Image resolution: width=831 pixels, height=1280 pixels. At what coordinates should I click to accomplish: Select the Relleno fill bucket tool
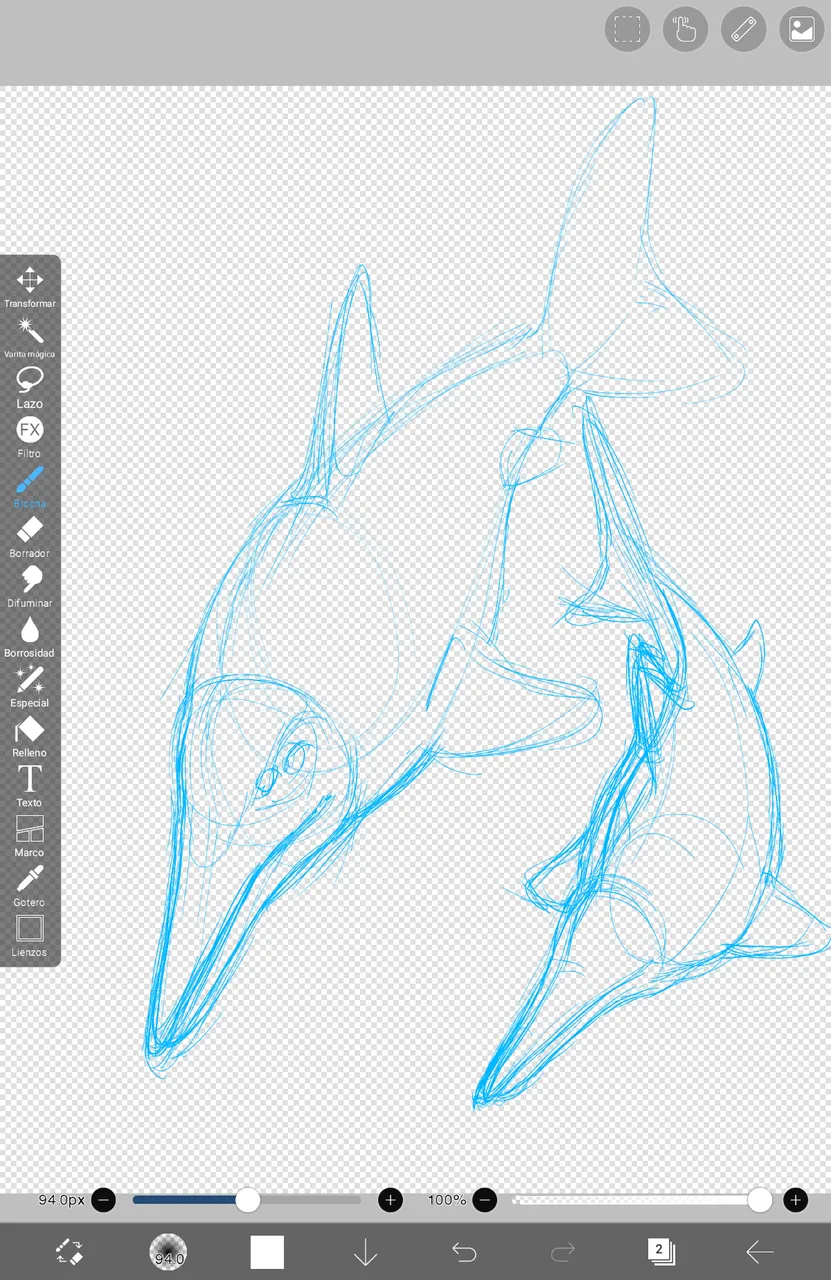pyautogui.click(x=30, y=737)
